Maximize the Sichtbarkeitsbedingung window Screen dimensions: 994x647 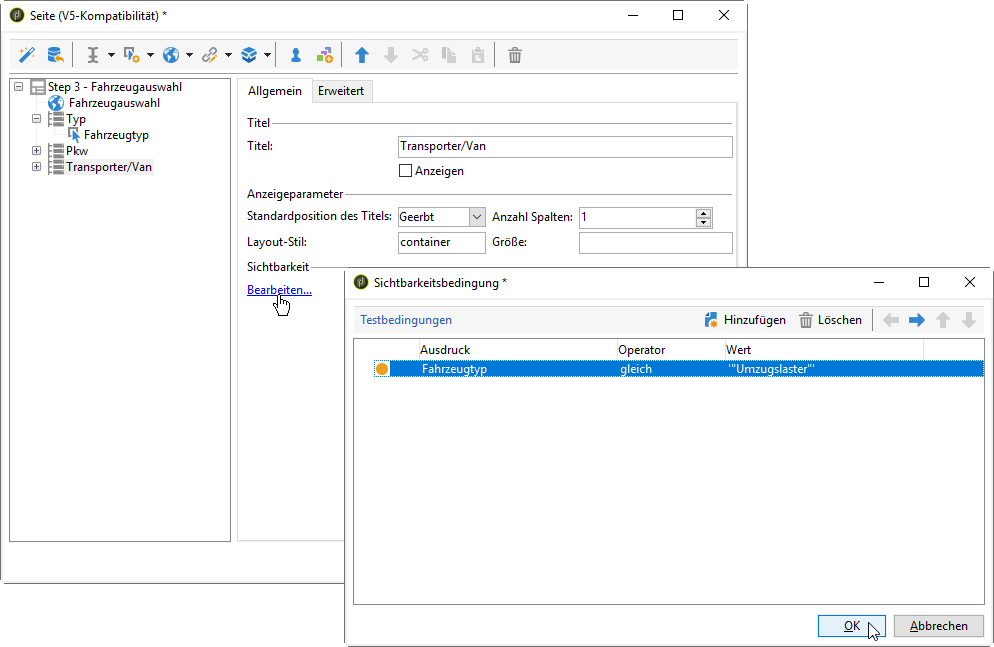click(924, 282)
